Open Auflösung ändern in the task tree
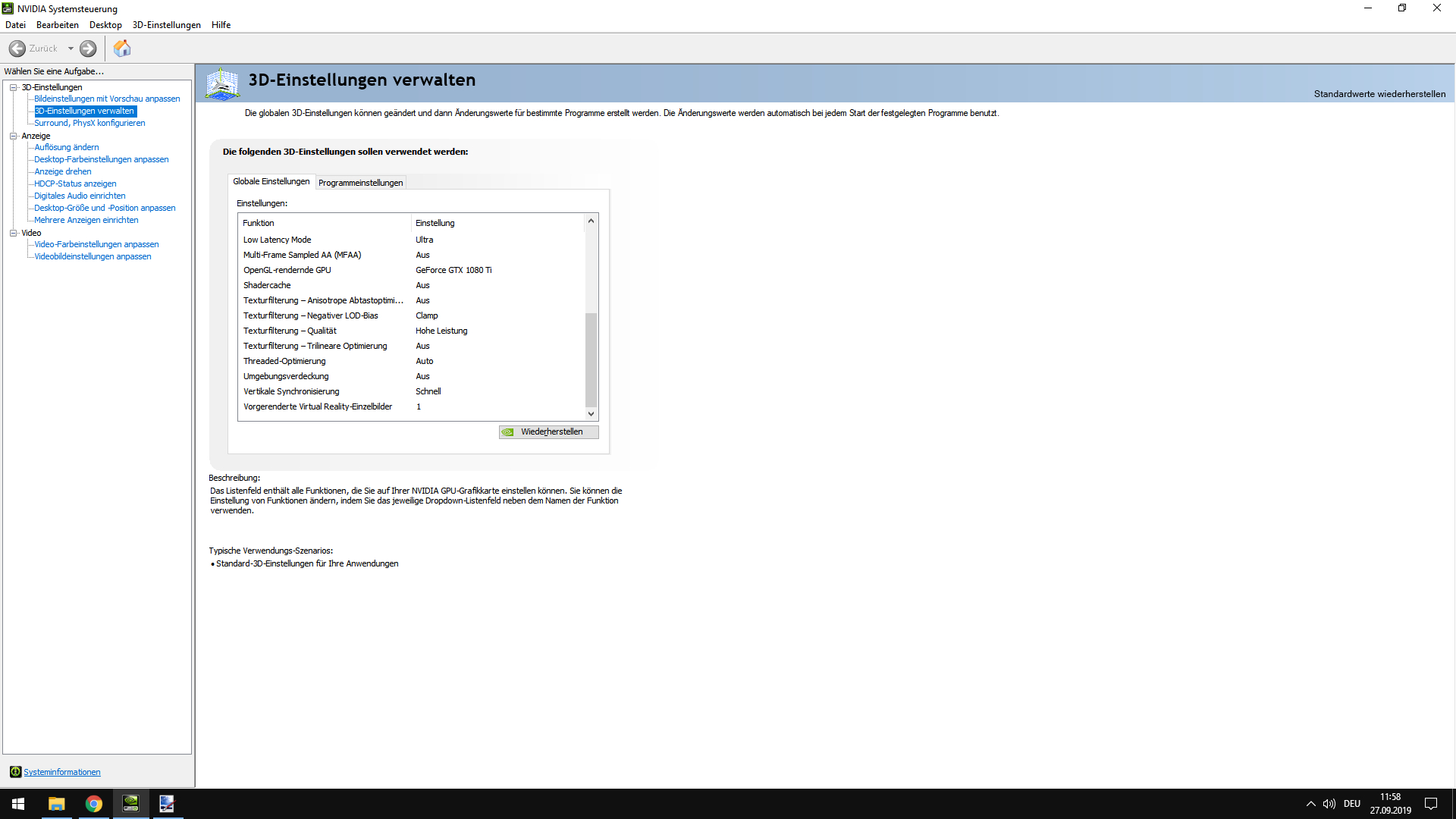1456x819 pixels. click(67, 147)
